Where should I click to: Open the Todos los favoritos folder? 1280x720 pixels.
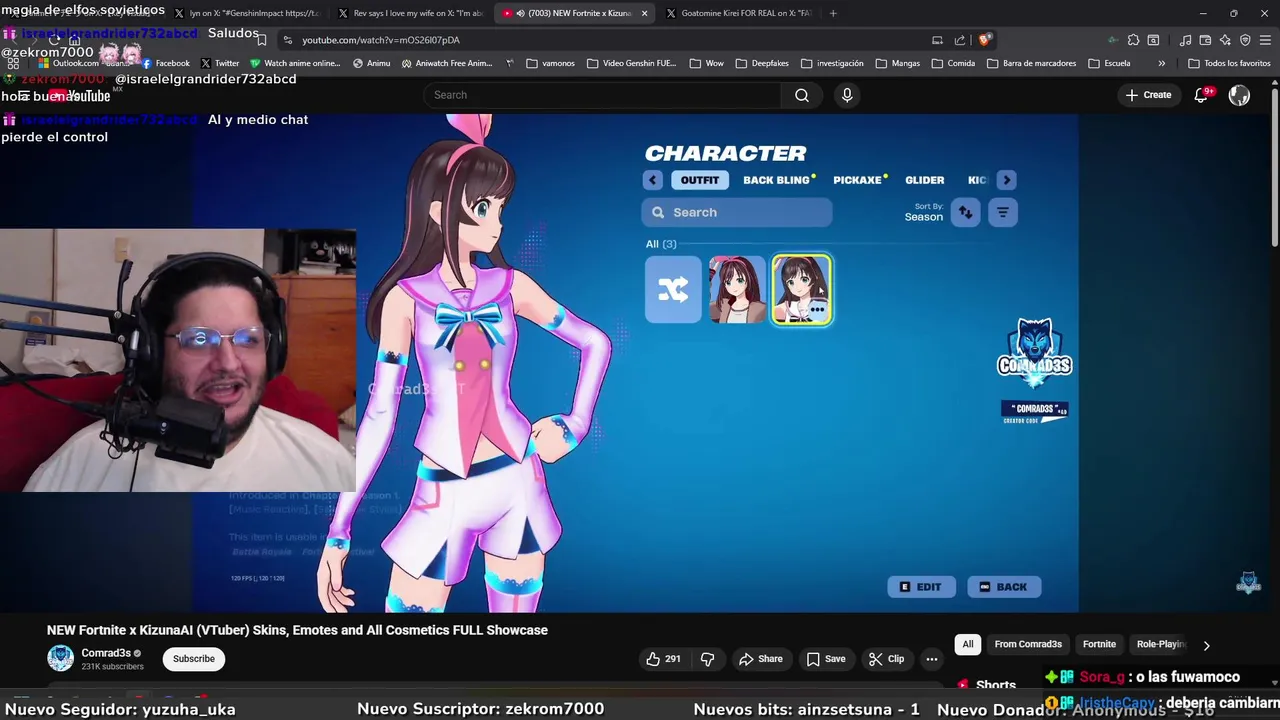(1230, 63)
